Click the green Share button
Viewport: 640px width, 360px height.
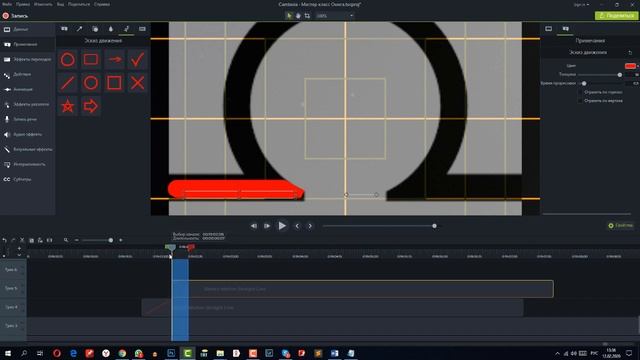(616, 16)
